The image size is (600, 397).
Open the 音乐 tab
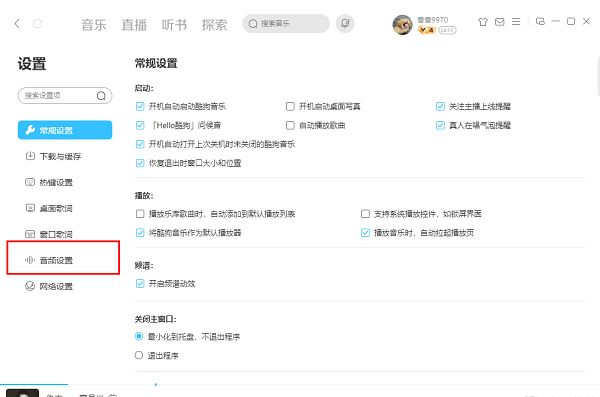94,25
